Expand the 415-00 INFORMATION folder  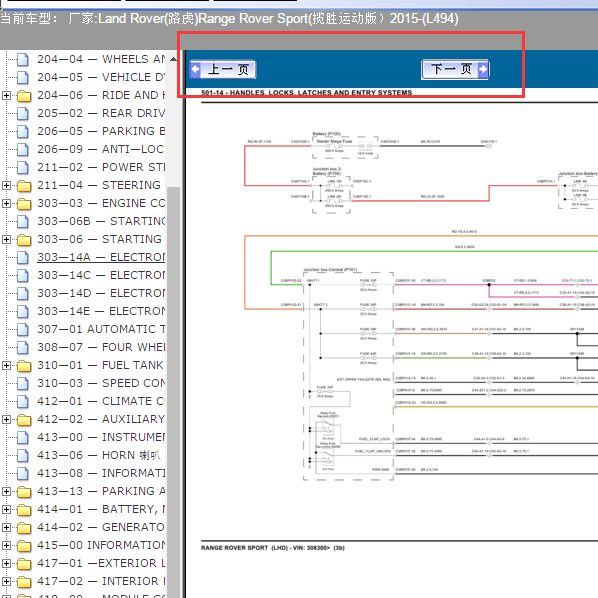coord(6,545)
